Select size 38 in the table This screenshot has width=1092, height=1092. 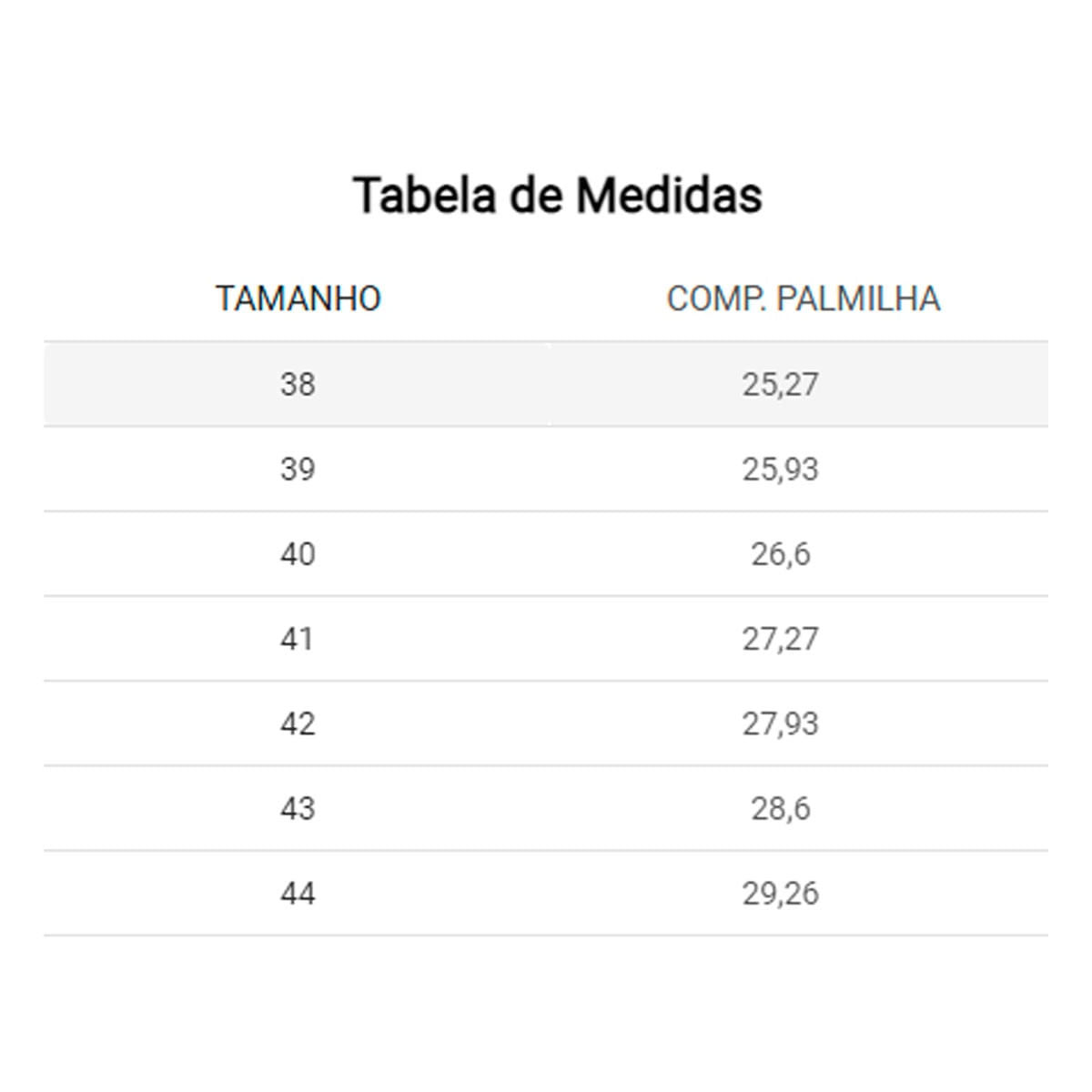pos(298,384)
